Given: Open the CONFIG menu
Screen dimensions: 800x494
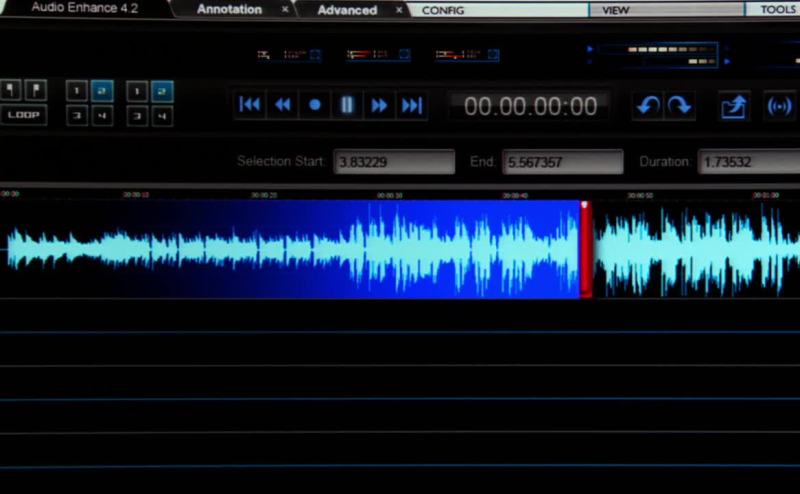Looking at the screenshot, I should point(443,10).
